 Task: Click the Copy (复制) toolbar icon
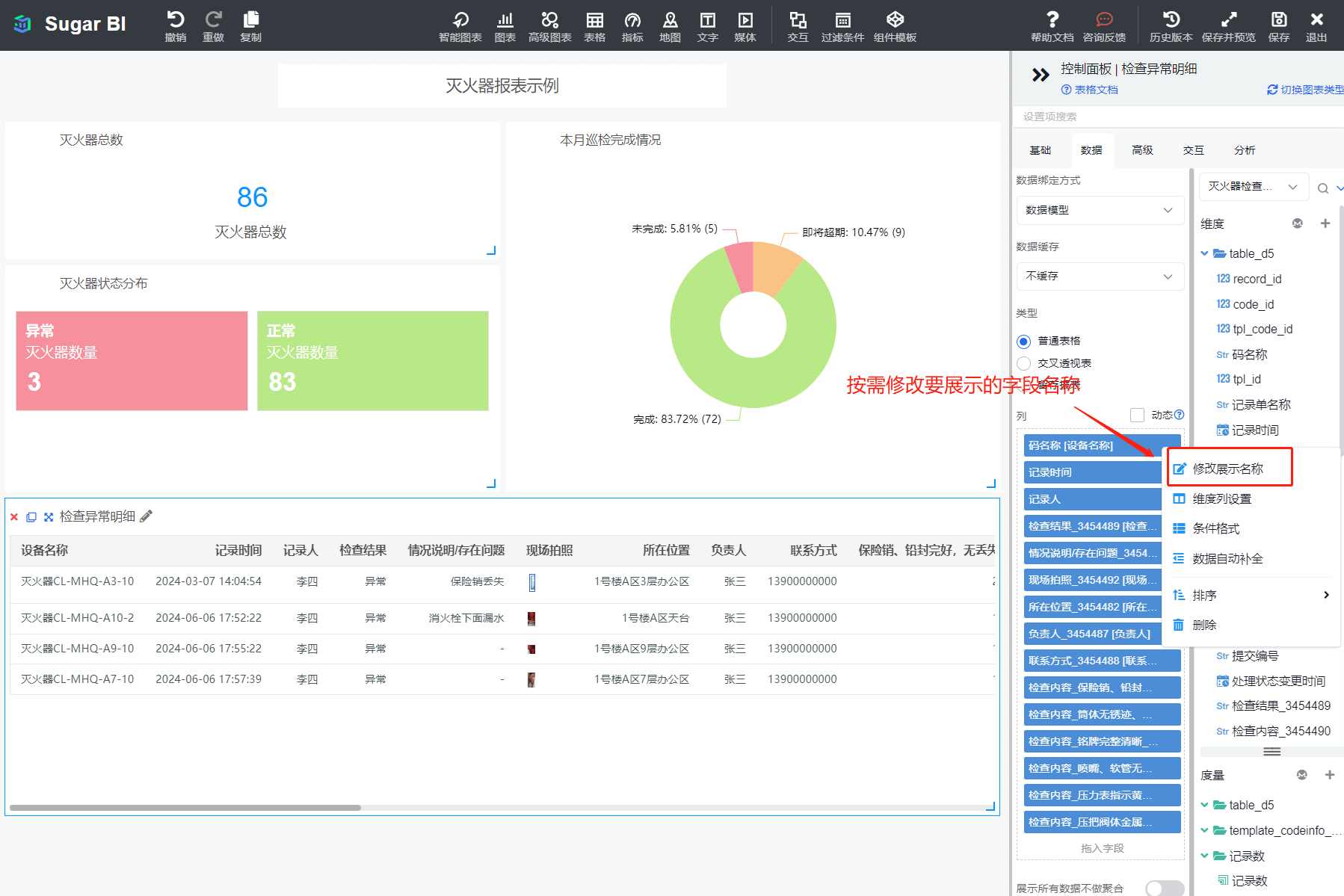point(251,25)
